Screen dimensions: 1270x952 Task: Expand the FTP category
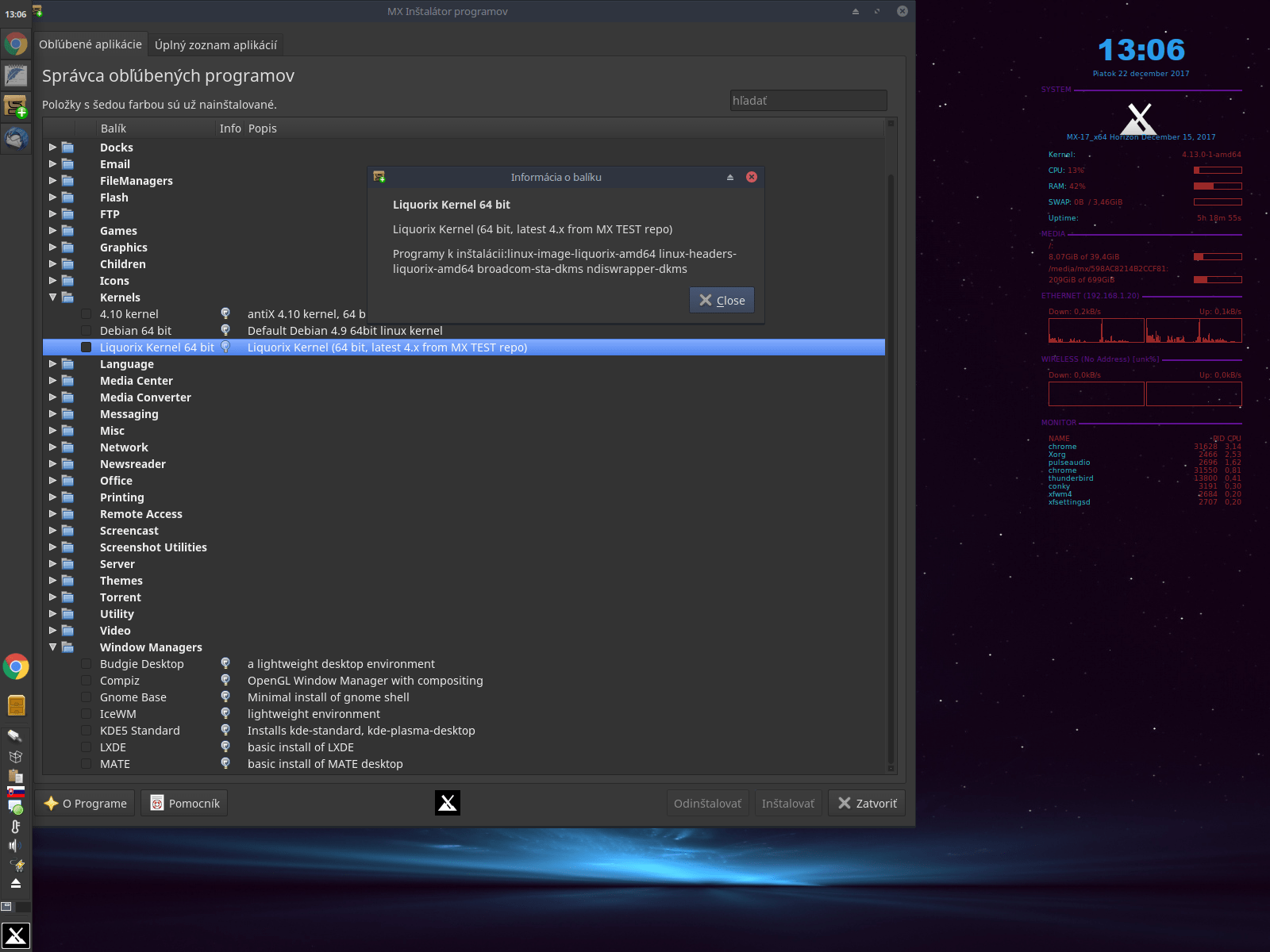[x=53, y=213]
